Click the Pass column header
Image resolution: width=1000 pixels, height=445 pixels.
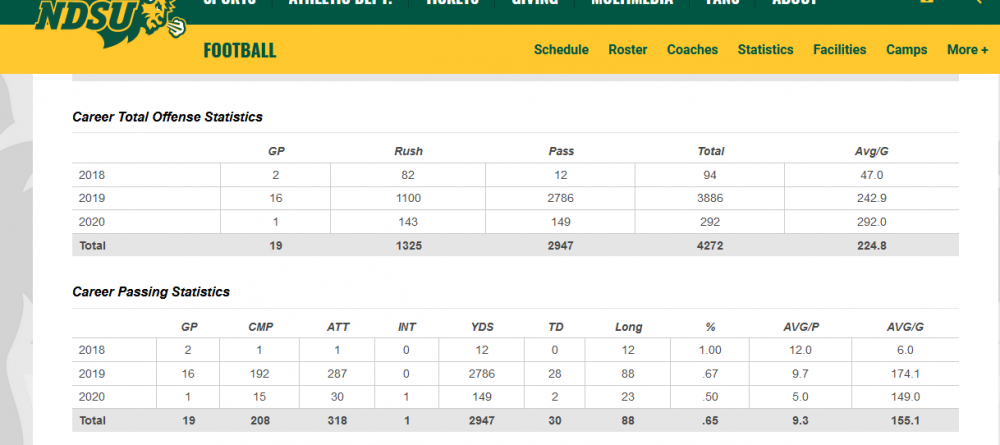(561, 152)
